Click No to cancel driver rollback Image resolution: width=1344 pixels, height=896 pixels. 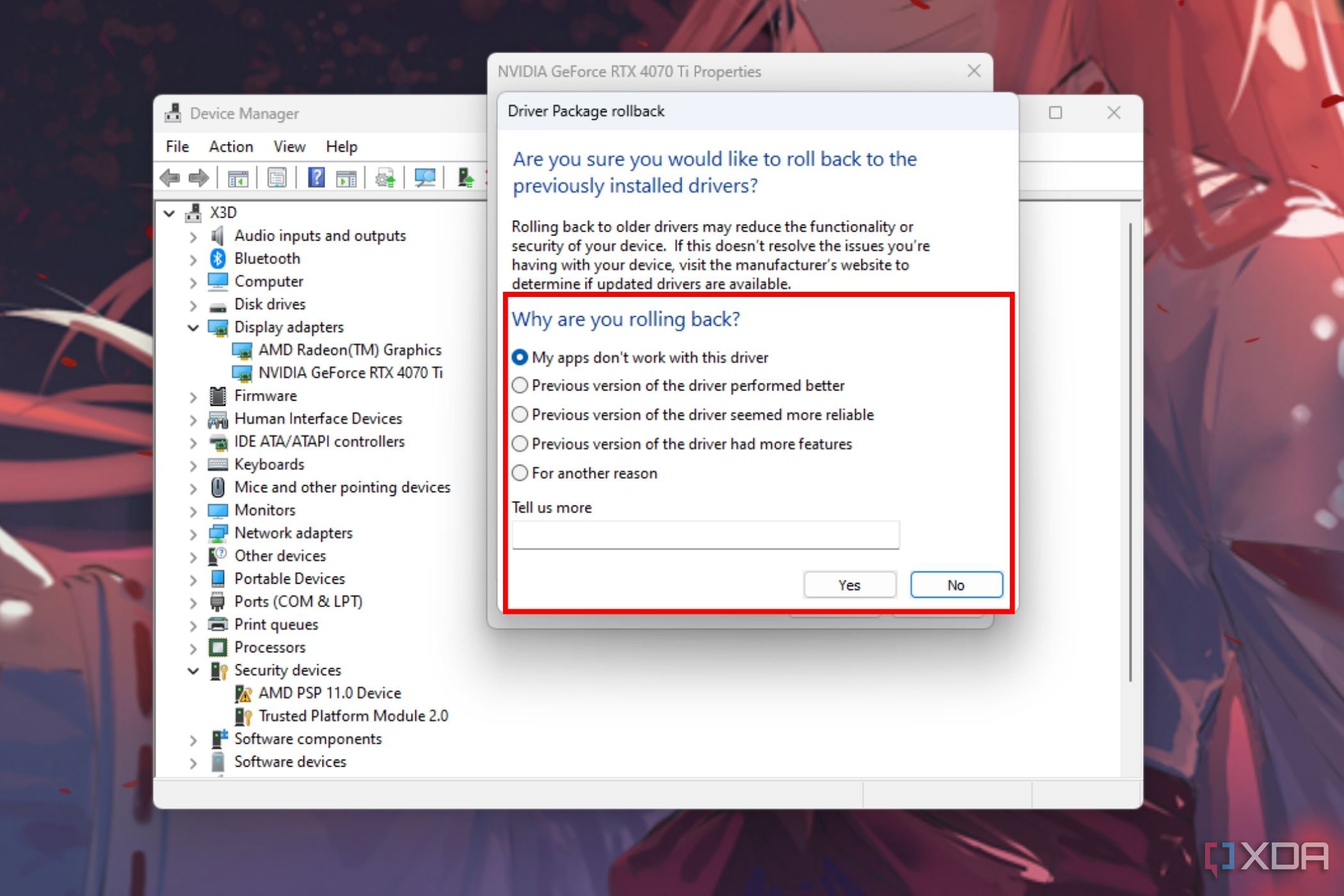(956, 585)
